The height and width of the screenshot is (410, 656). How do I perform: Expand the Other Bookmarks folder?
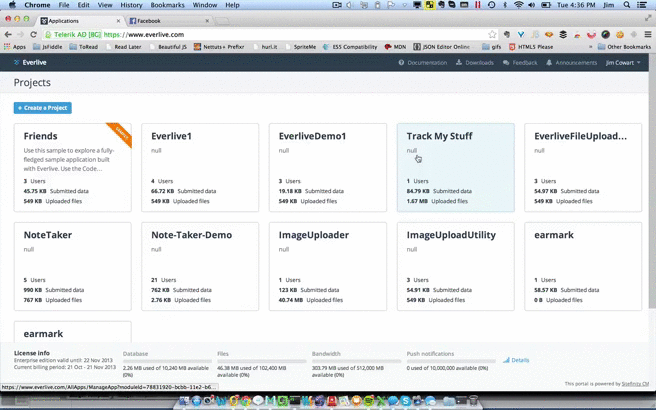point(624,47)
